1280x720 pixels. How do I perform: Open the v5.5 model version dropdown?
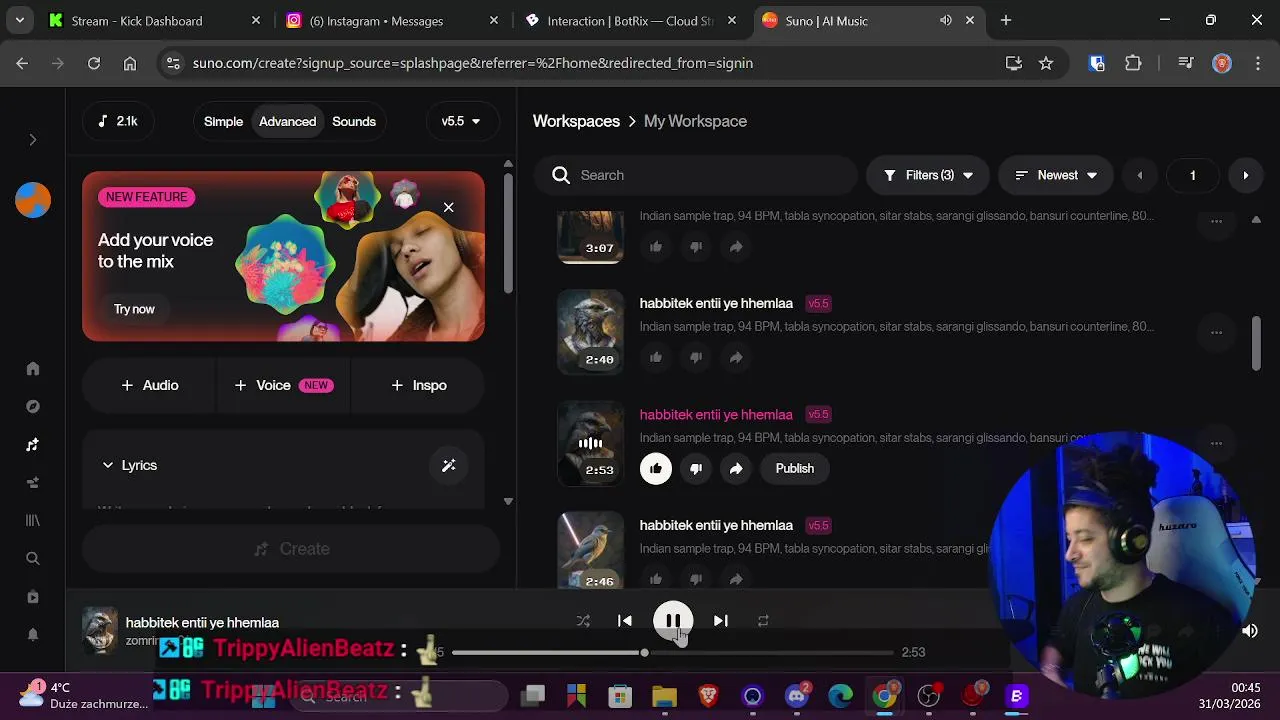click(461, 121)
